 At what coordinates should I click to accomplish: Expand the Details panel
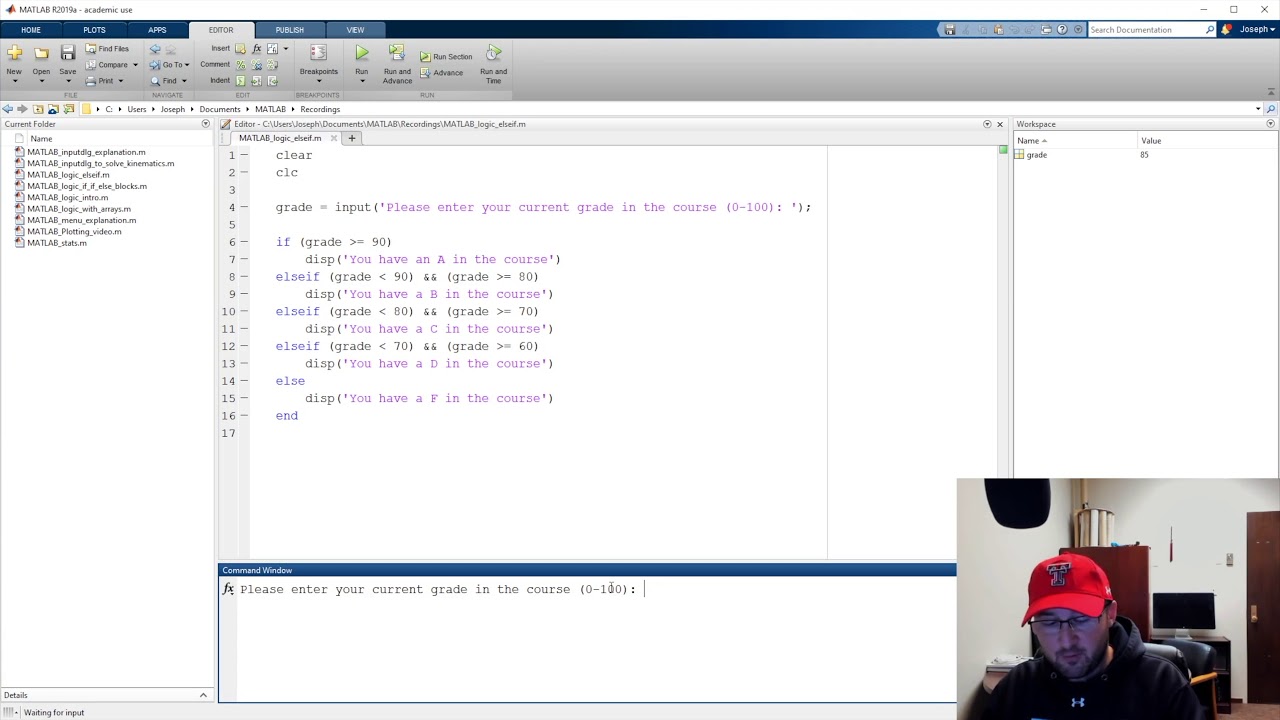[203, 695]
